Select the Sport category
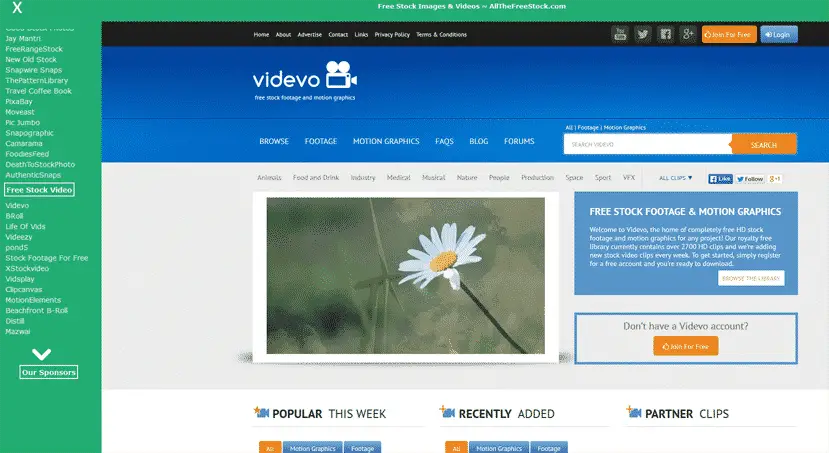Viewport: 829px width, 453px height. pos(603,178)
